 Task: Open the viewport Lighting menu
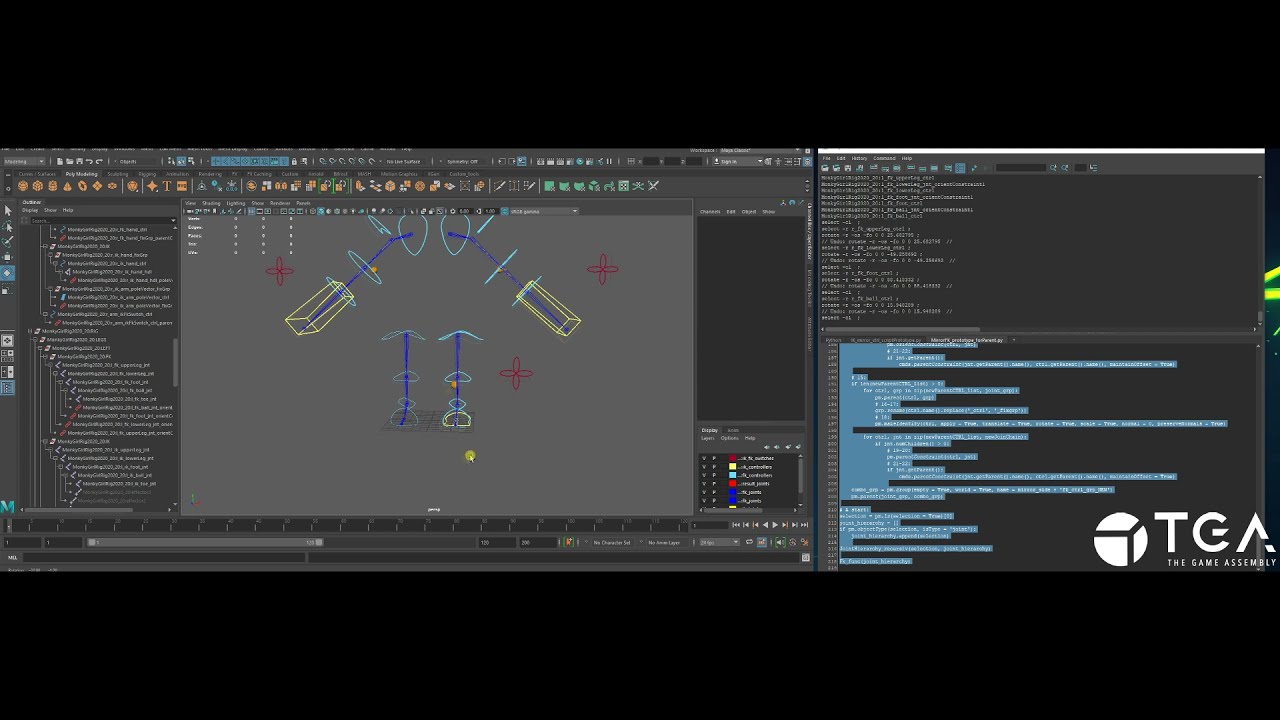point(236,203)
